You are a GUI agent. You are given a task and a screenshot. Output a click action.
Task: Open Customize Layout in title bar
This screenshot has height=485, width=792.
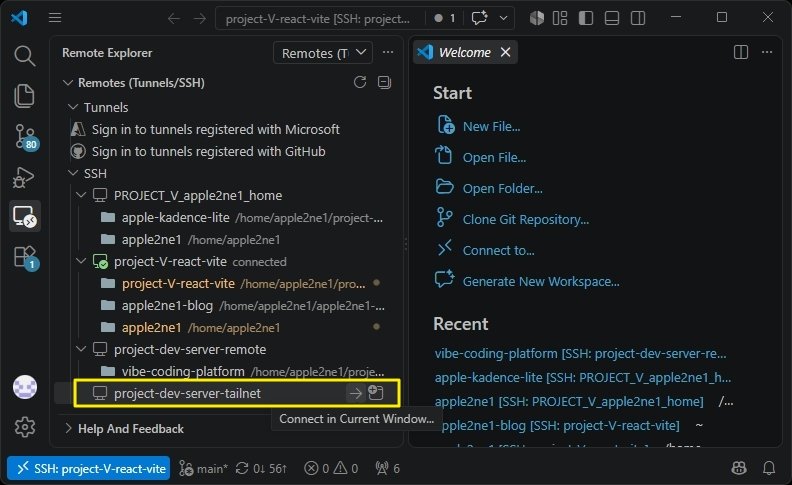tap(560, 18)
